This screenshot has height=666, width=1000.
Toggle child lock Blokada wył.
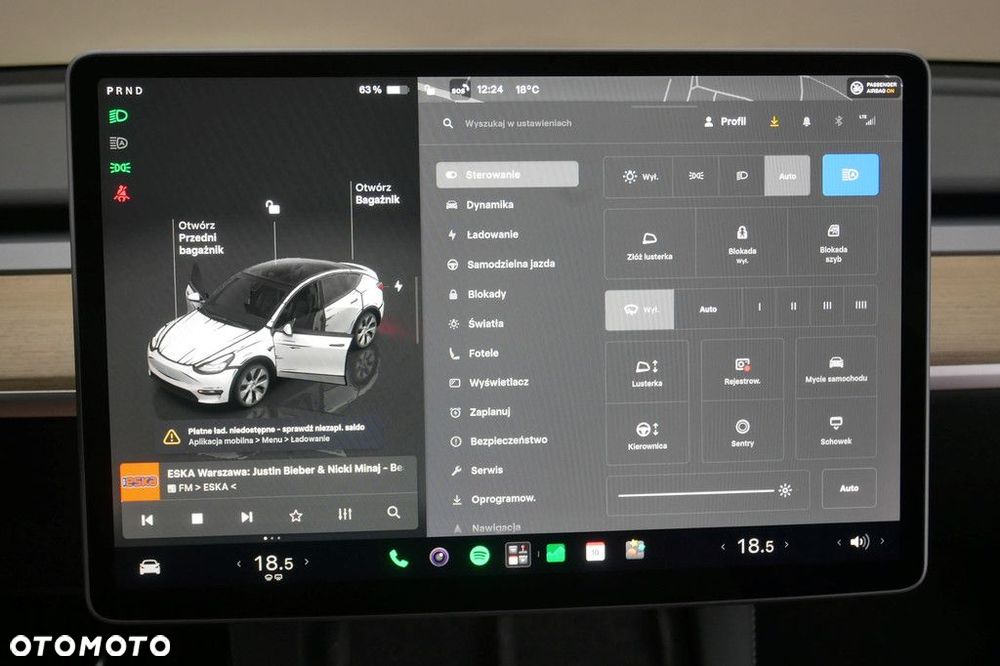742,244
